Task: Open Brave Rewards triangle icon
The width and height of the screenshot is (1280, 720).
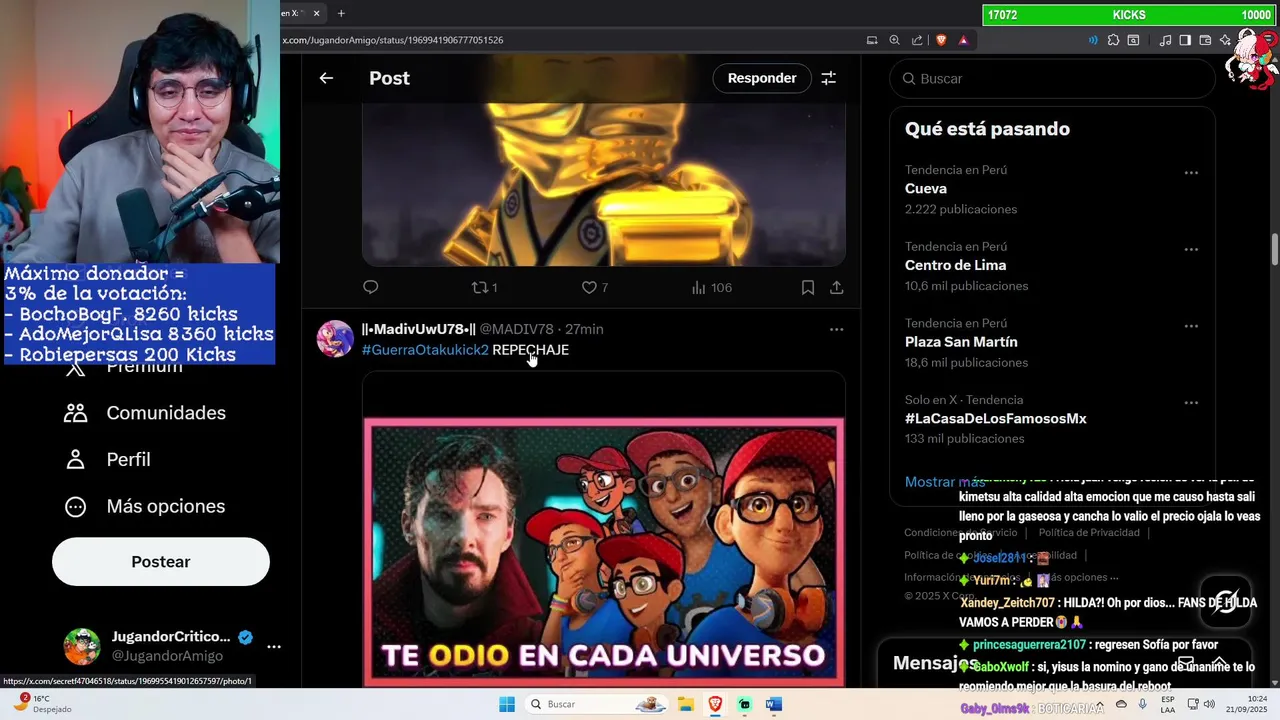Action: [x=963, y=40]
